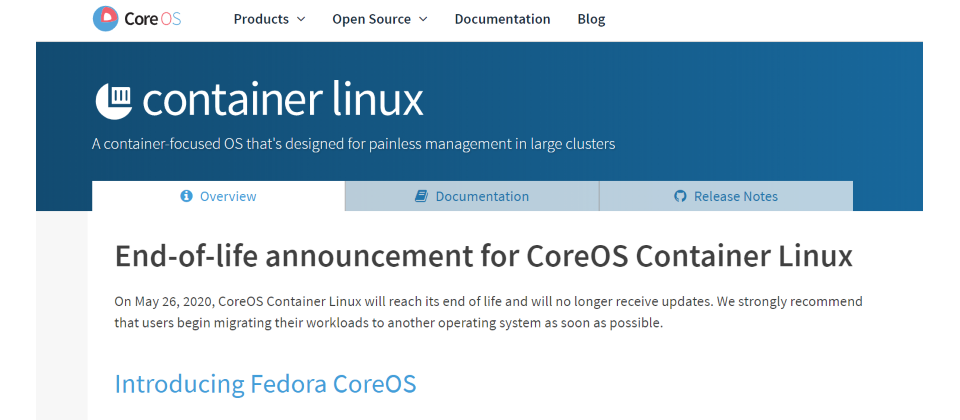The image size is (960, 420).
Task: Open the Open Source navigation menu
Action: tap(380, 19)
